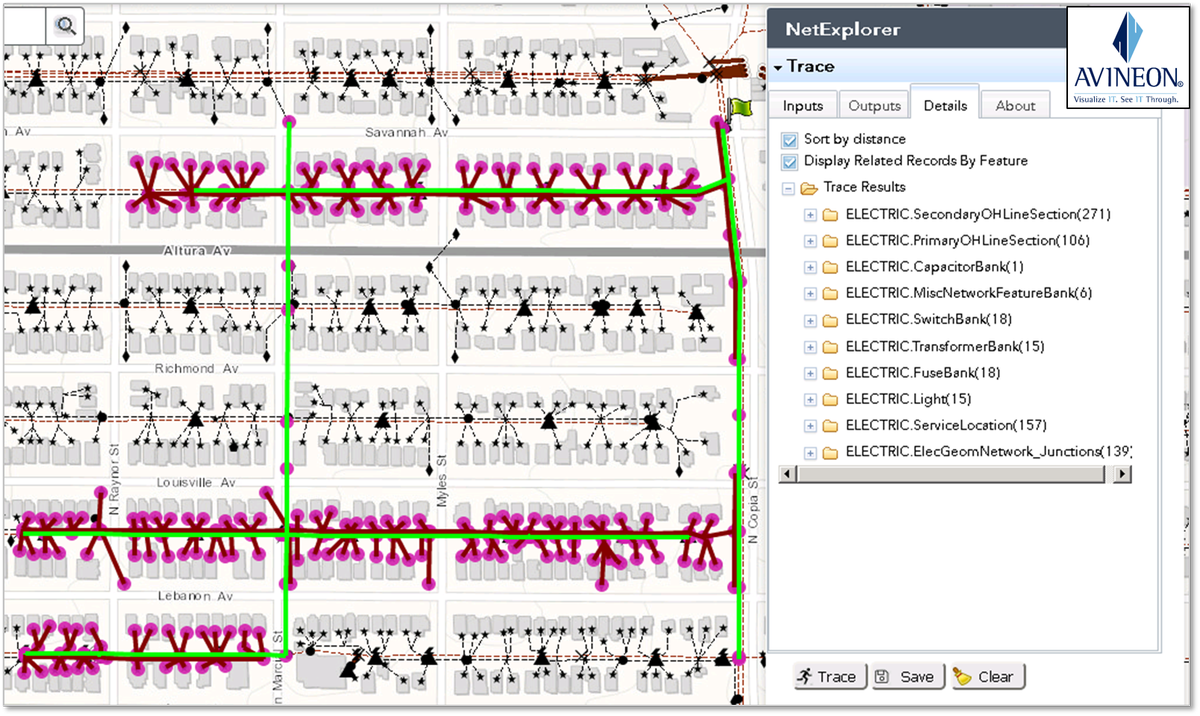Click the Trace Results label
The height and width of the screenshot is (716, 1200).
coord(864,188)
